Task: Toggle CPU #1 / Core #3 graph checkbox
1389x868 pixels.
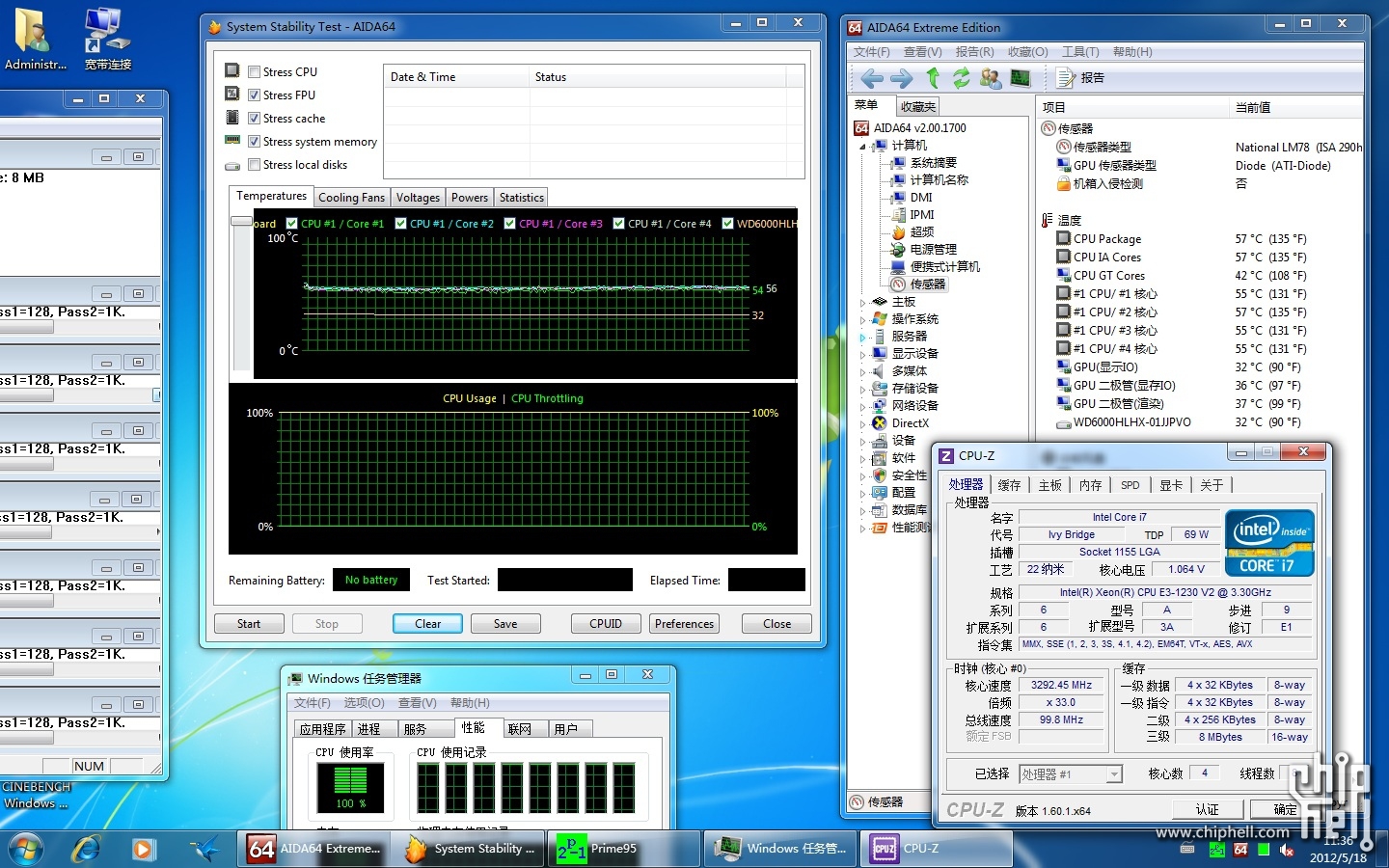Action: (x=510, y=224)
